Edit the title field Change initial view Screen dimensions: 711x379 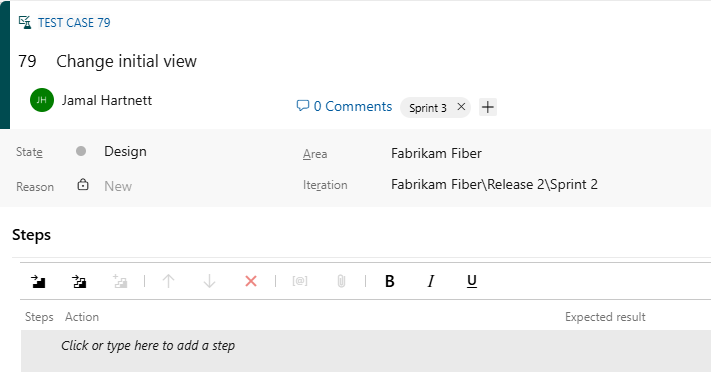pos(127,61)
